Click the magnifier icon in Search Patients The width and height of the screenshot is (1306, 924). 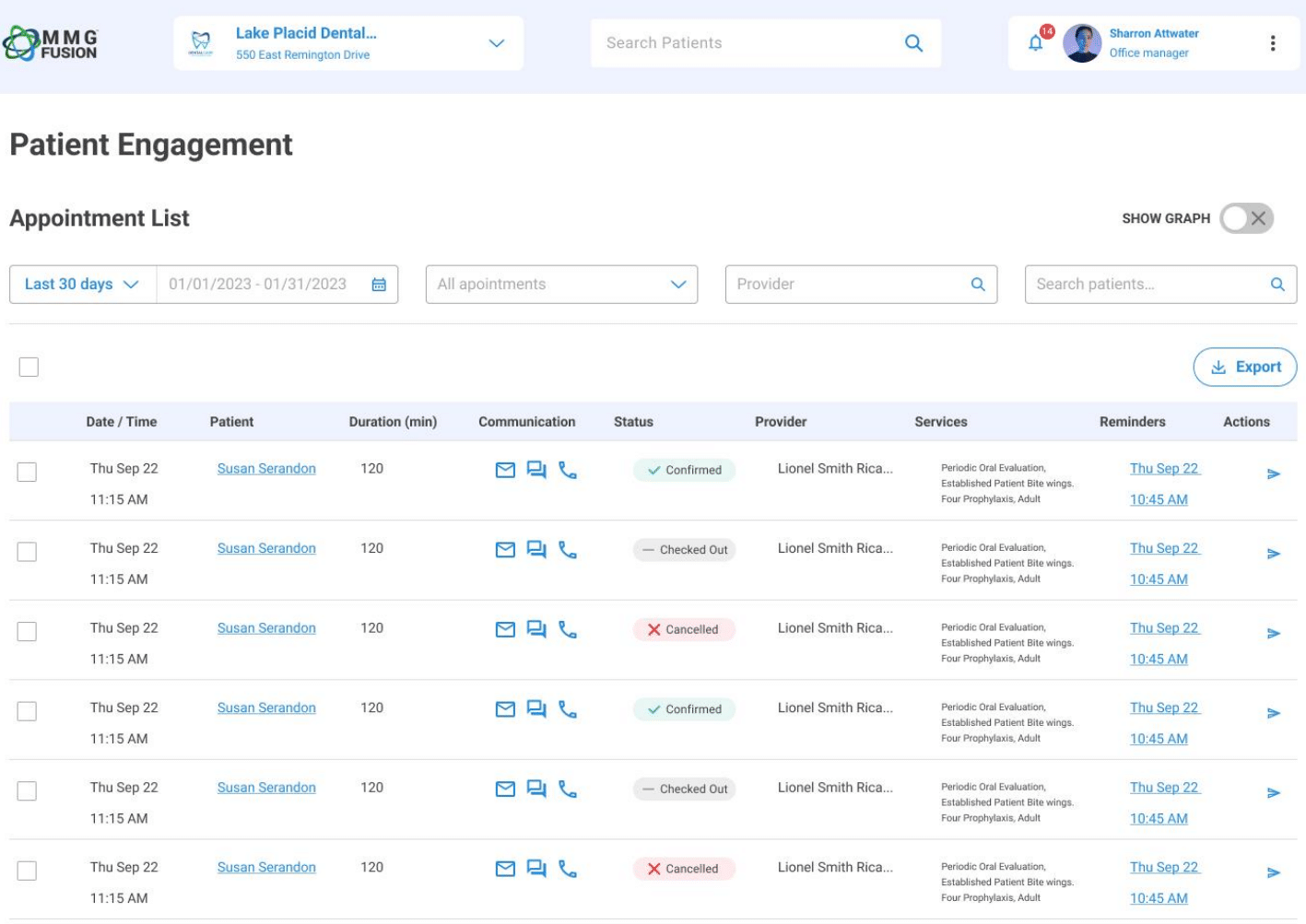pos(913,43)
